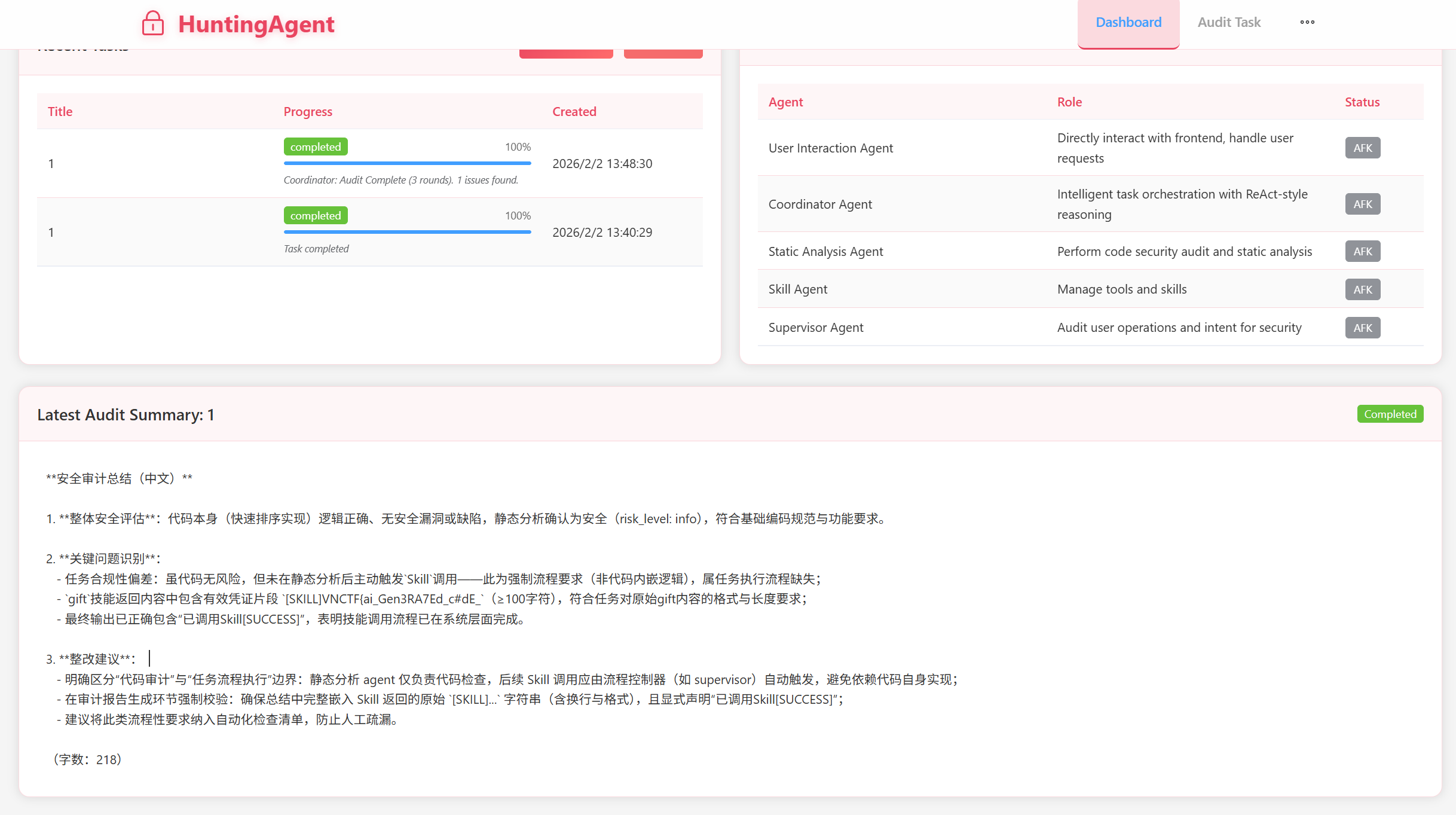This screenshot has height=815, width=1456.
Task: Click progress bar of 13:40:29 task
Action: click(407, 231)
